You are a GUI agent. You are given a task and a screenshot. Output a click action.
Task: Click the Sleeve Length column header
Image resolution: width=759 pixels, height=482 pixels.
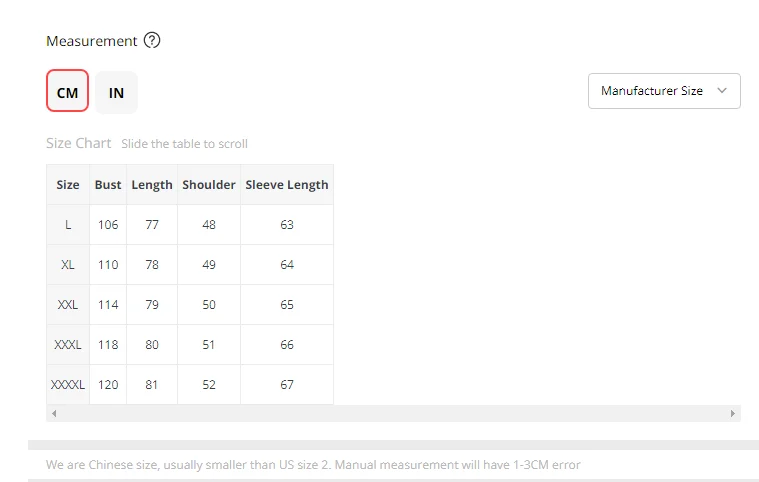pos(287,185)
